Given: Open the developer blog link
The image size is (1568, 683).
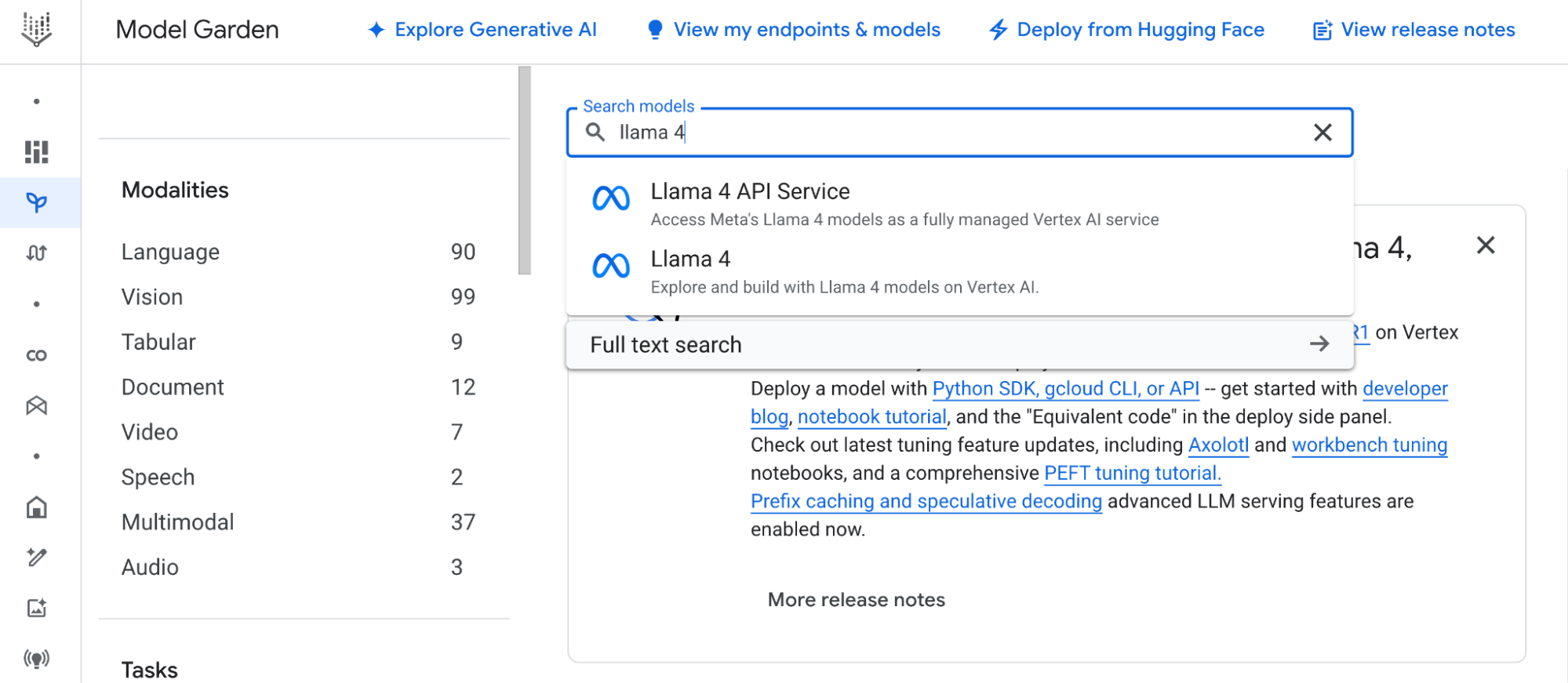Looking at the screenshot, I should point(1405,389).
